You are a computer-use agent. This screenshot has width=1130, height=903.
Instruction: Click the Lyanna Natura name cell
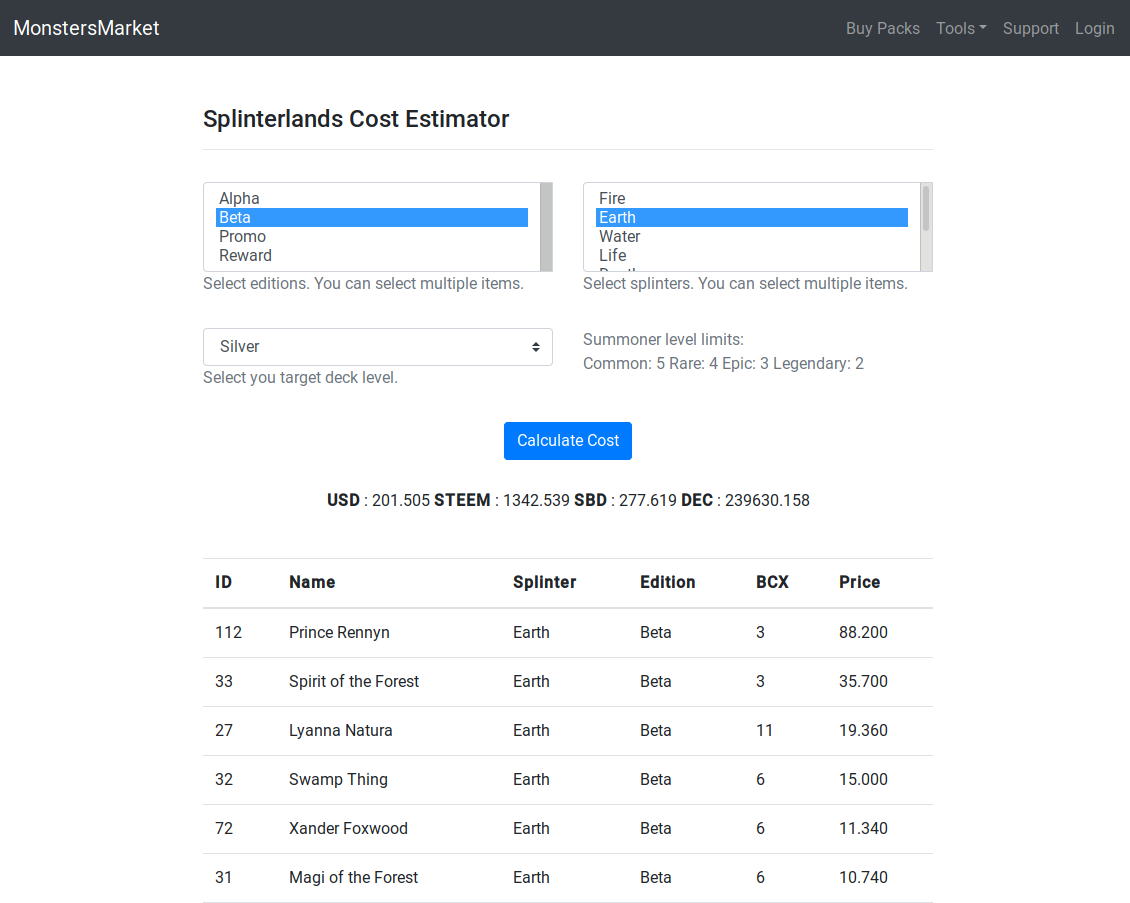341,731
